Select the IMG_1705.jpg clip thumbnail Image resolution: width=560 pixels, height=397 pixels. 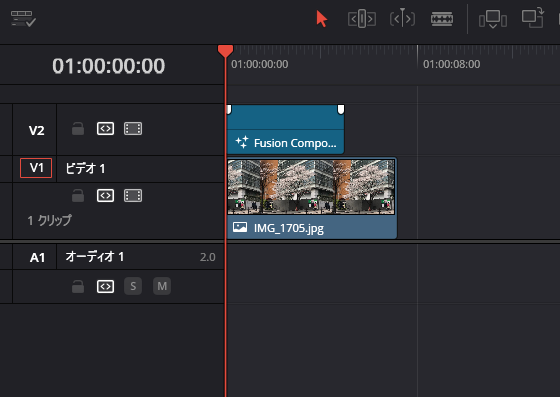point(311,187)
